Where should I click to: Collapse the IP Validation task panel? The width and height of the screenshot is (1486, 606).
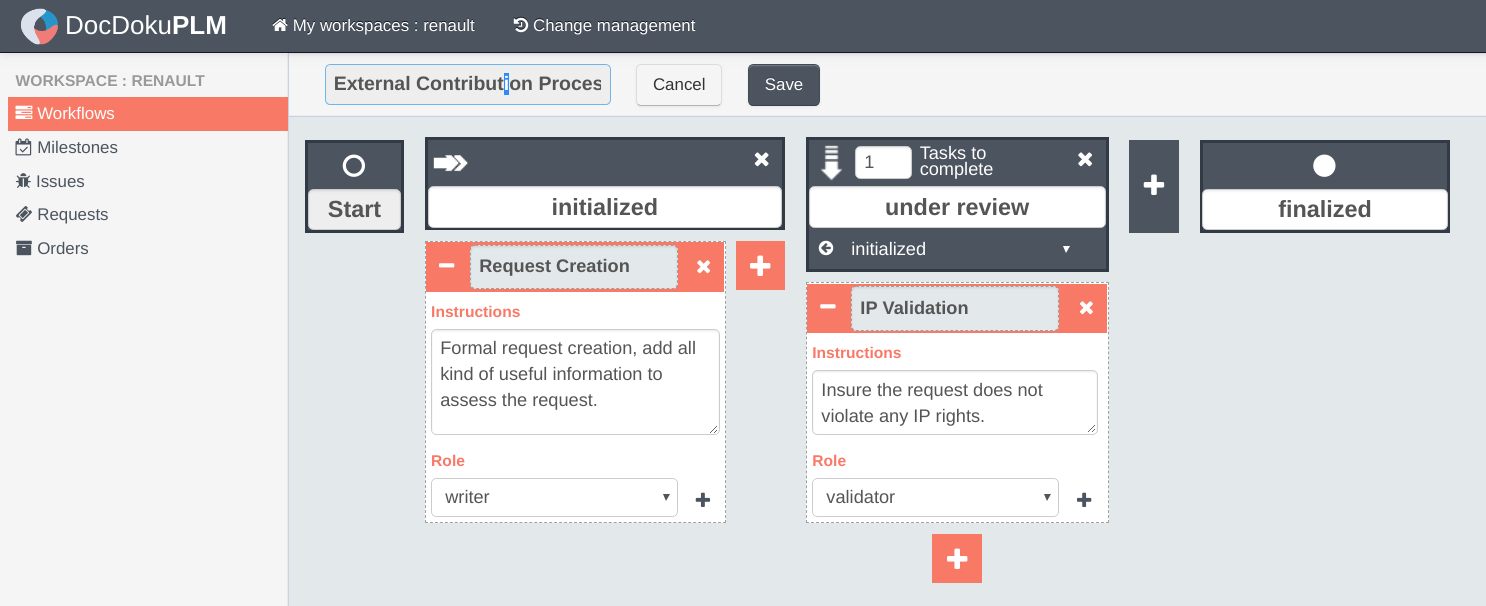click(828, 307)
